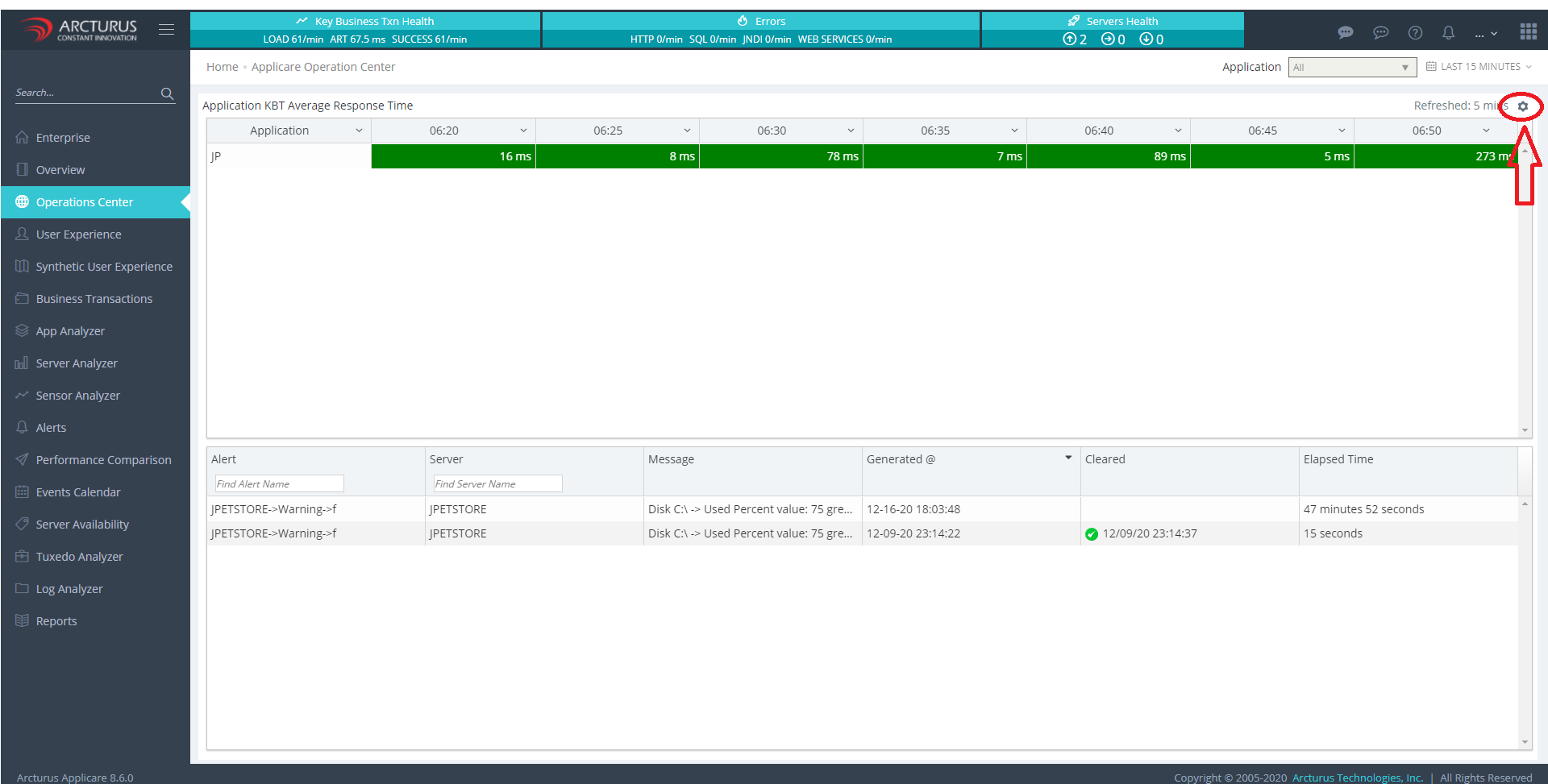Open Arcturus Technologies, Inc. footer link
The width and height of the screenshot is (1548, 784).
point(1357,778)
